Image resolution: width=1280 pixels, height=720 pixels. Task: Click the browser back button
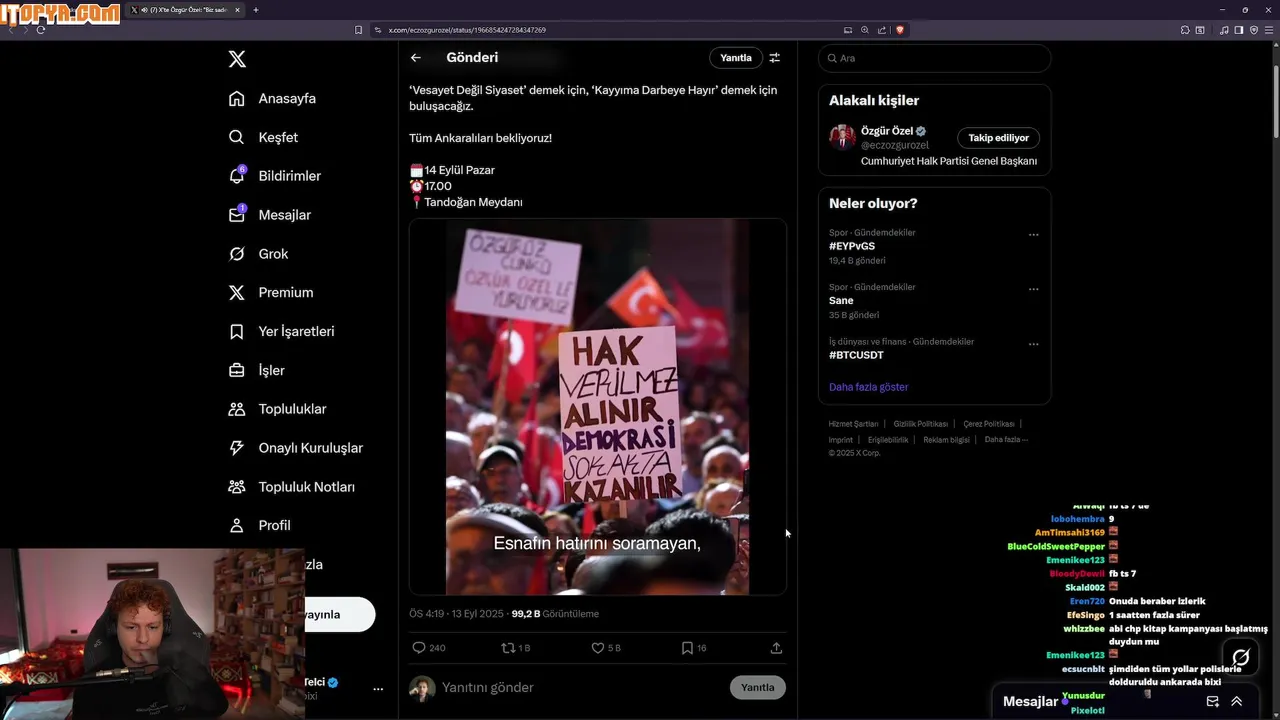tap(11, 30)
